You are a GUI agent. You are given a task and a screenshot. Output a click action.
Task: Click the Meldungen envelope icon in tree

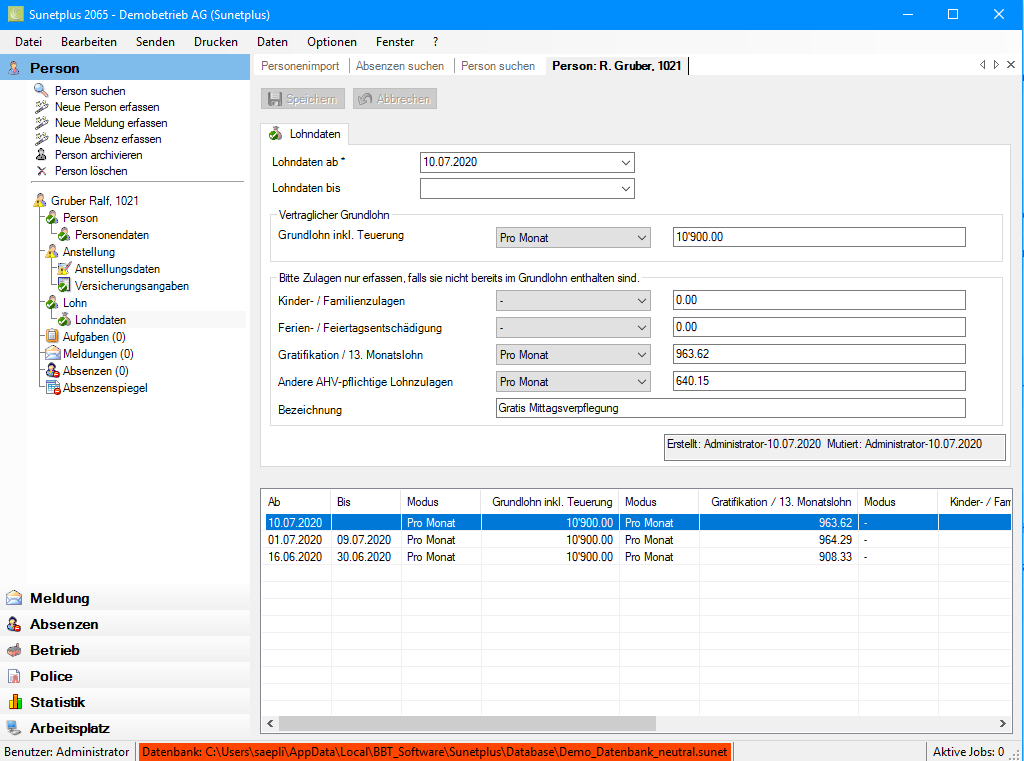pyautogui.click(x=53, y=354)
